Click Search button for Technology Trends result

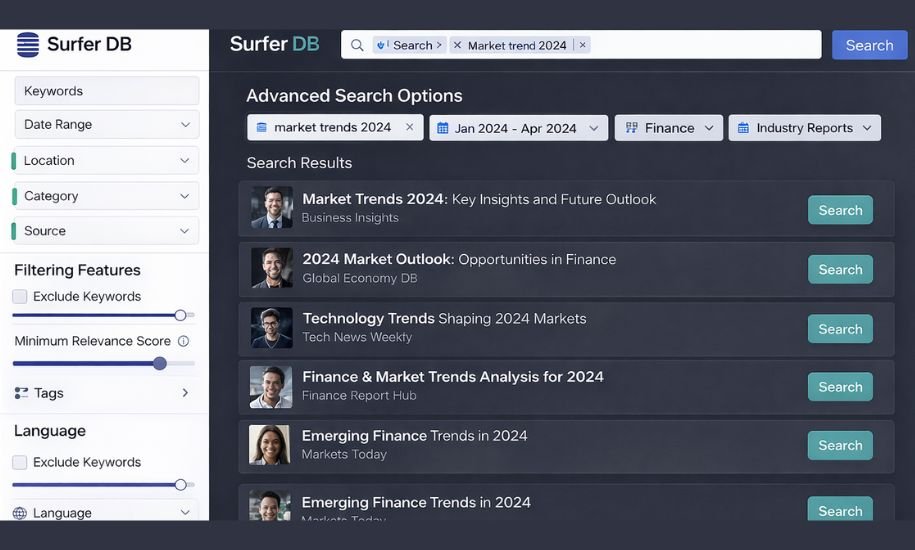coord(840,329)
